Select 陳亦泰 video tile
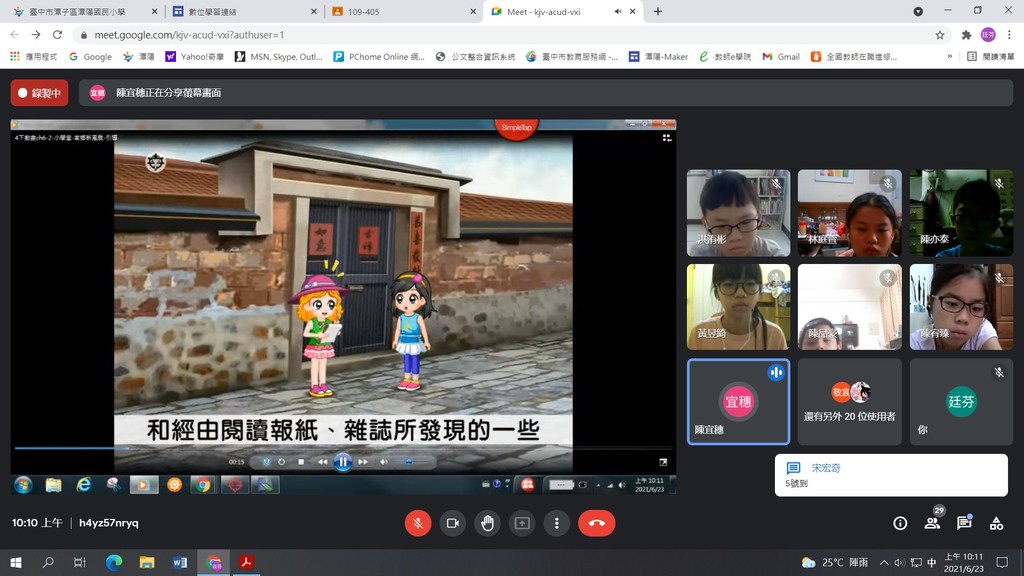1024x576 pixels. pos(961,213)
